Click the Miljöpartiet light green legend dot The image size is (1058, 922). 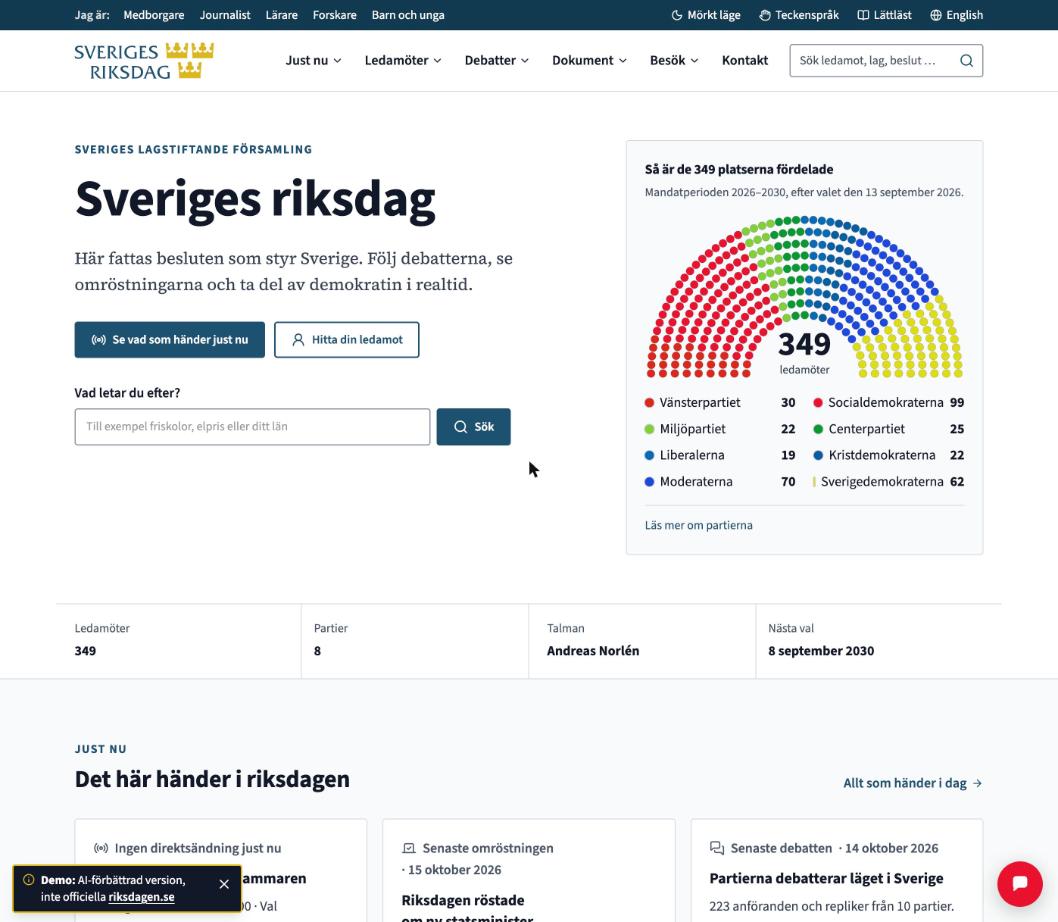click(x=649, y=429)
